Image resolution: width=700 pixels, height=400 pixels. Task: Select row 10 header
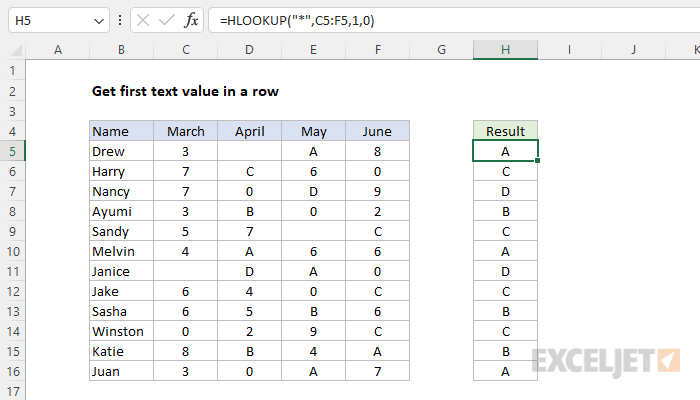[x=12, y=251]
